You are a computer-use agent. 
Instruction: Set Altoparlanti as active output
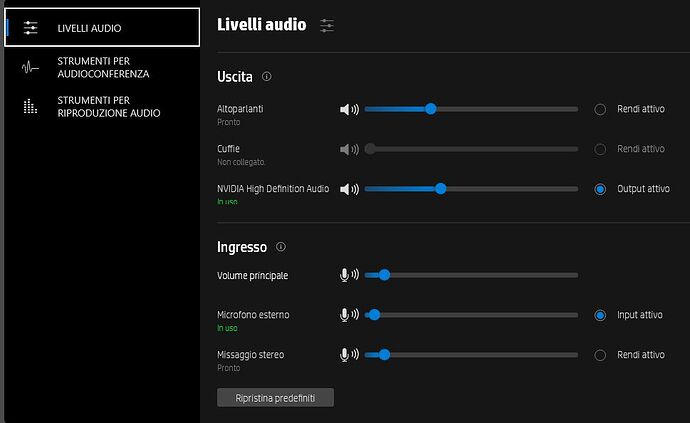pyautogui.click(x=600, y=109)
